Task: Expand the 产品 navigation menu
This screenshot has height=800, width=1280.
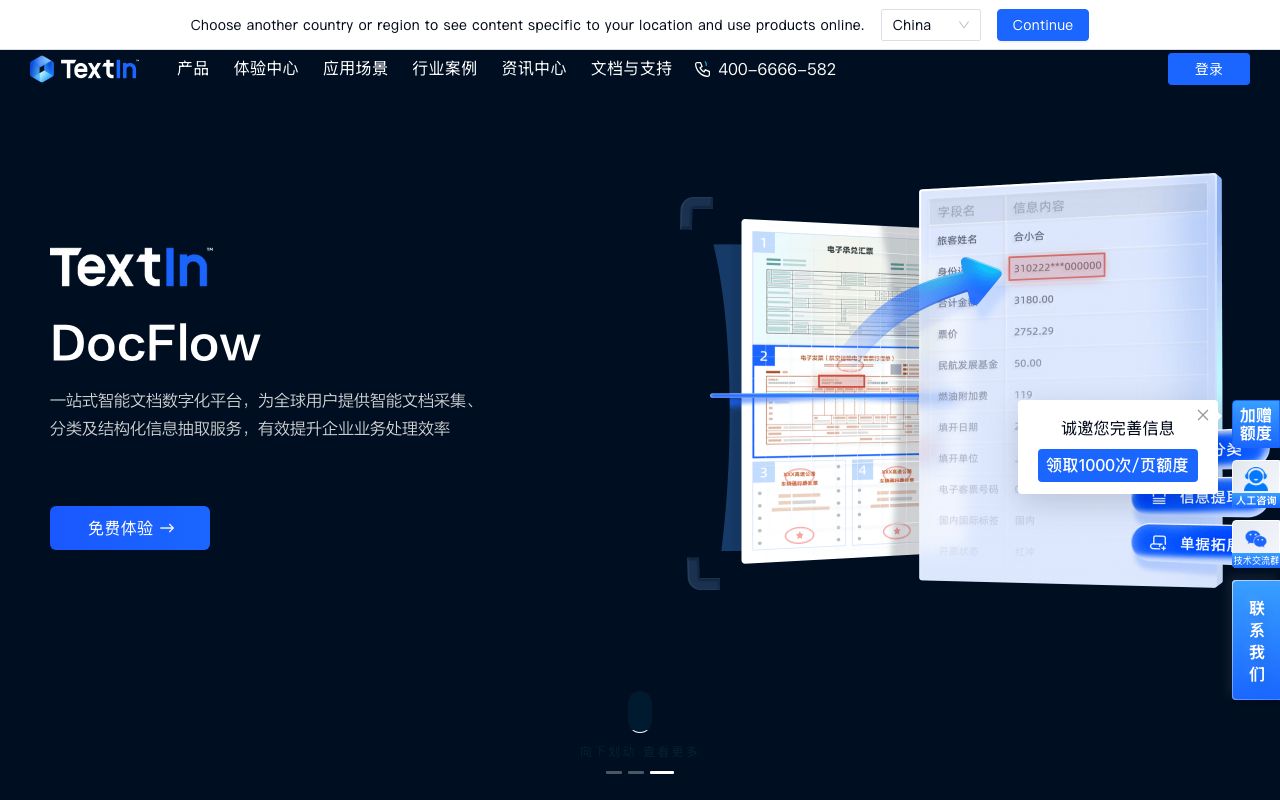Action: (x=193, y=69)
